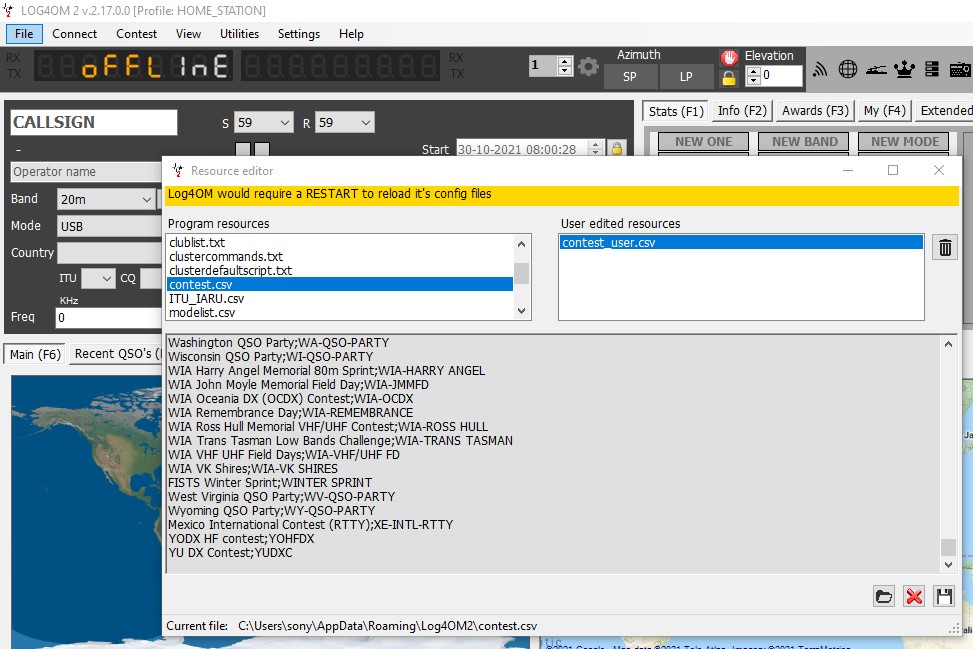Open folder icon in Resource editor

tap(884, 596)
